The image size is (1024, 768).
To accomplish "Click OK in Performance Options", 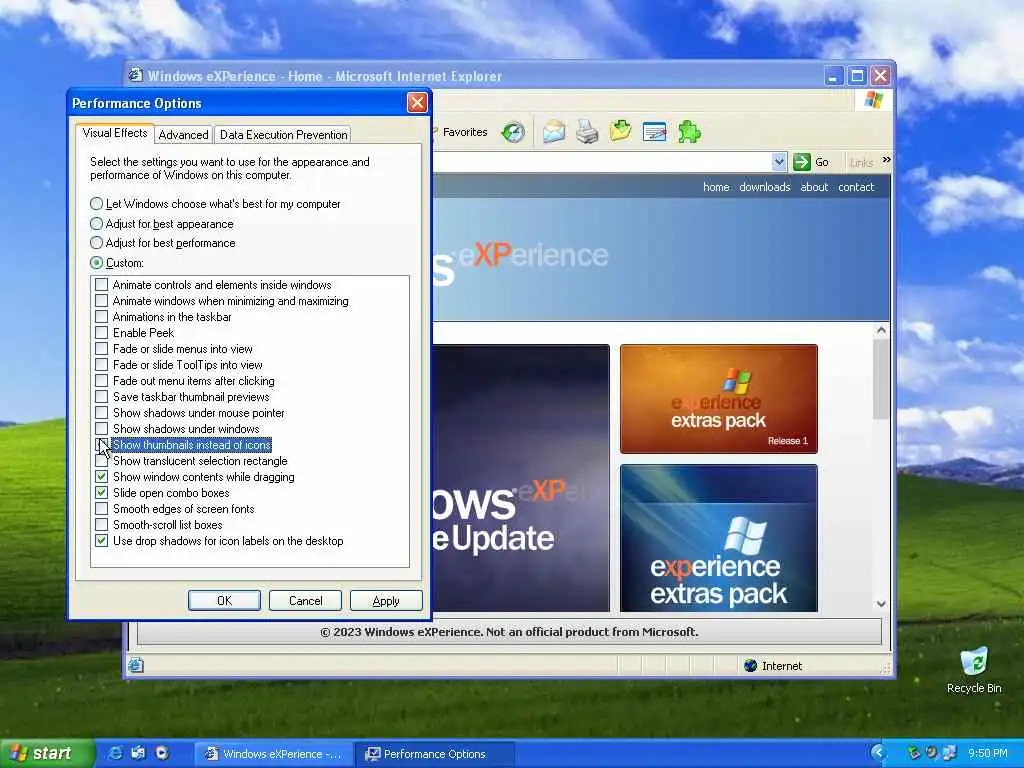I will 224,600.
